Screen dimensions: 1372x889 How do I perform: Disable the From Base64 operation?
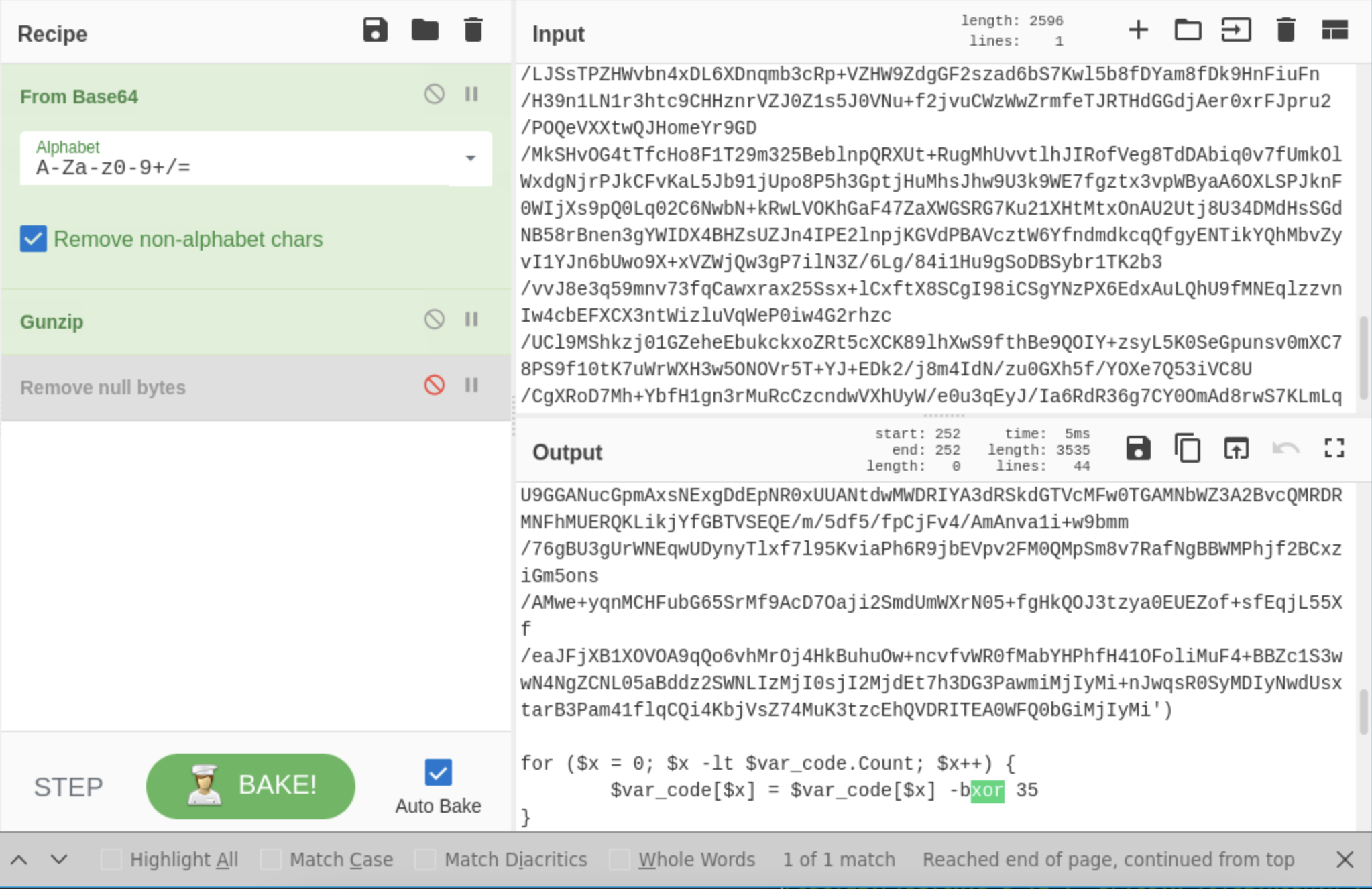[434, 95]
